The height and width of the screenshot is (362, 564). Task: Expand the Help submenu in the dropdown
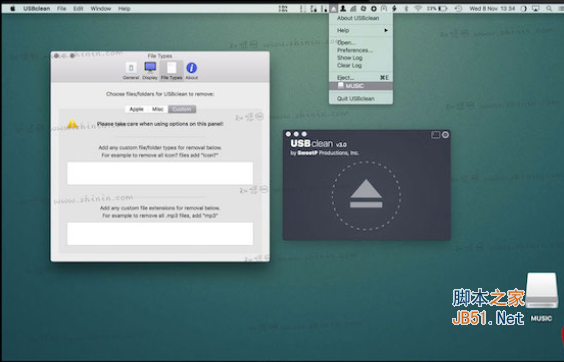coord(361,30)
